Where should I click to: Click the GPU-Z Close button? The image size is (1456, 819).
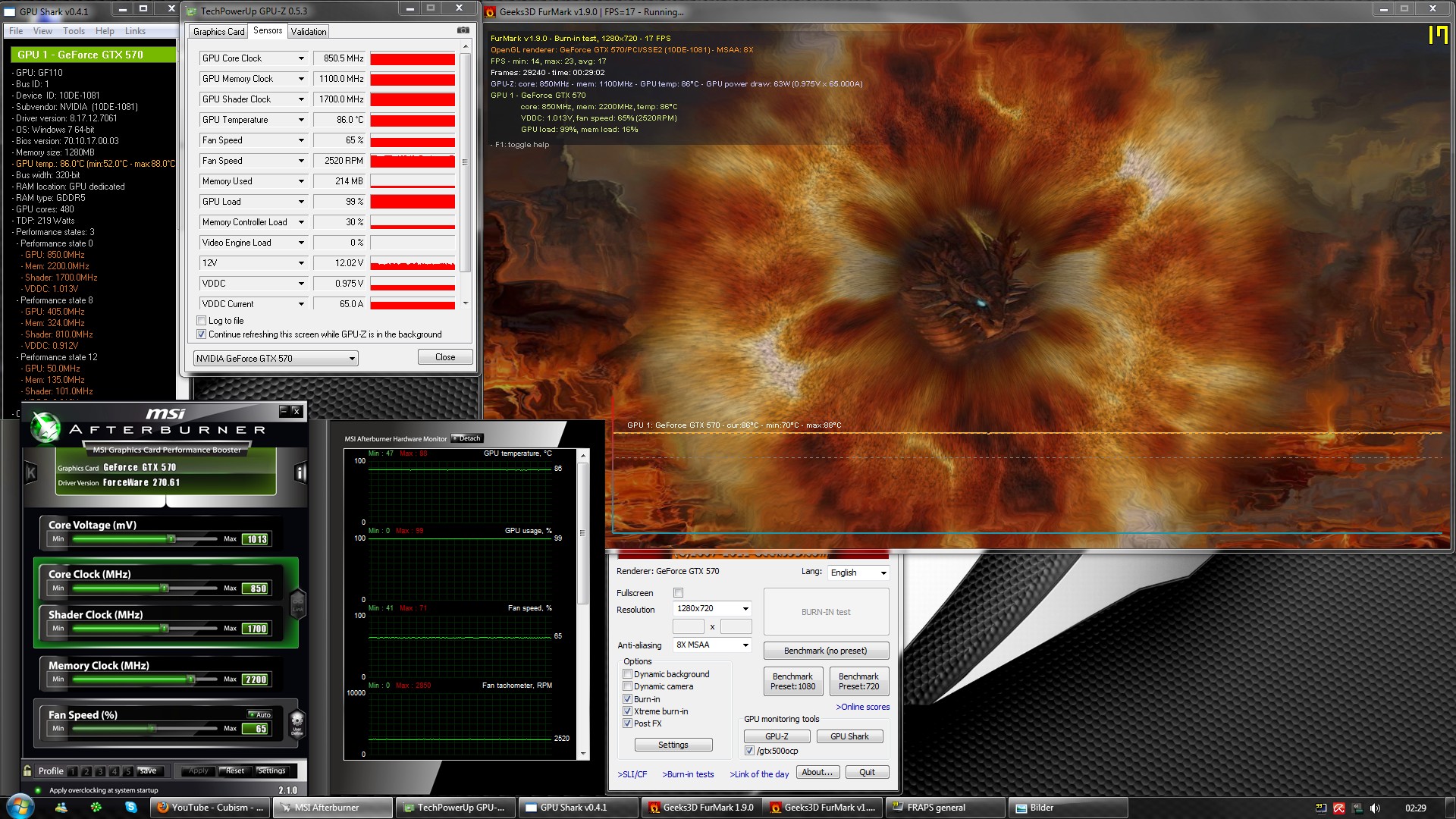click(445, 357)
